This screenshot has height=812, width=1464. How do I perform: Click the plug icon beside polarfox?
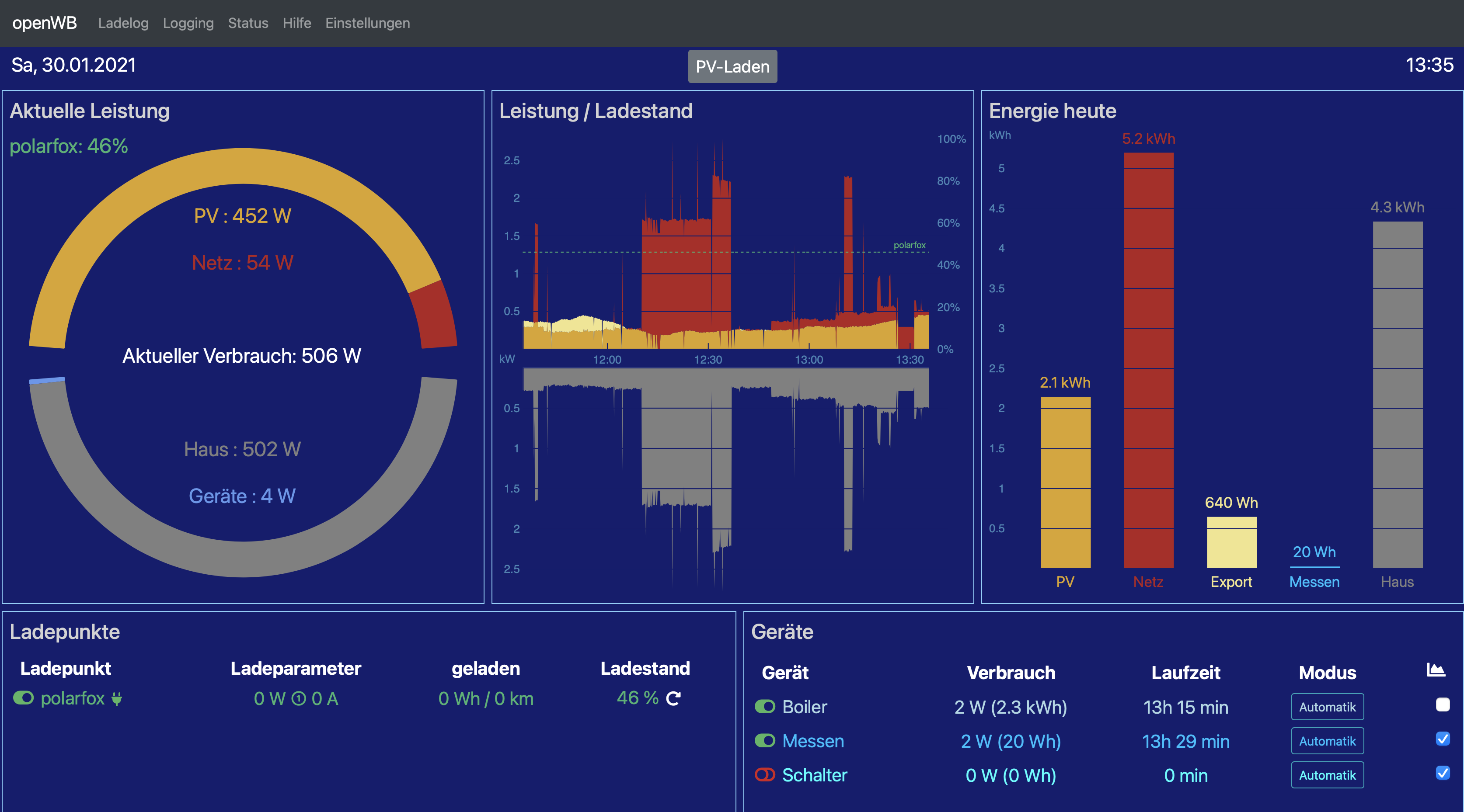click(x=116, y=698)
